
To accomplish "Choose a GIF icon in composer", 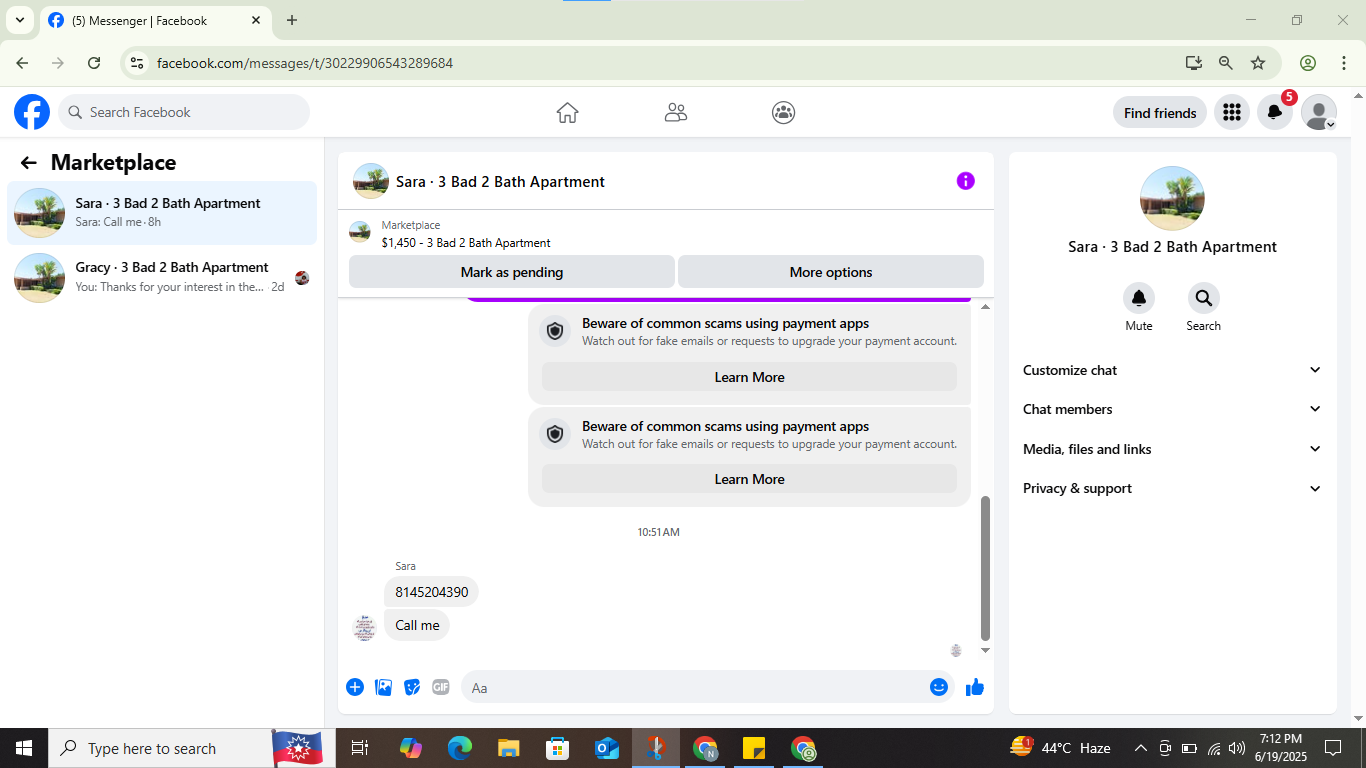I will (441, 687).
